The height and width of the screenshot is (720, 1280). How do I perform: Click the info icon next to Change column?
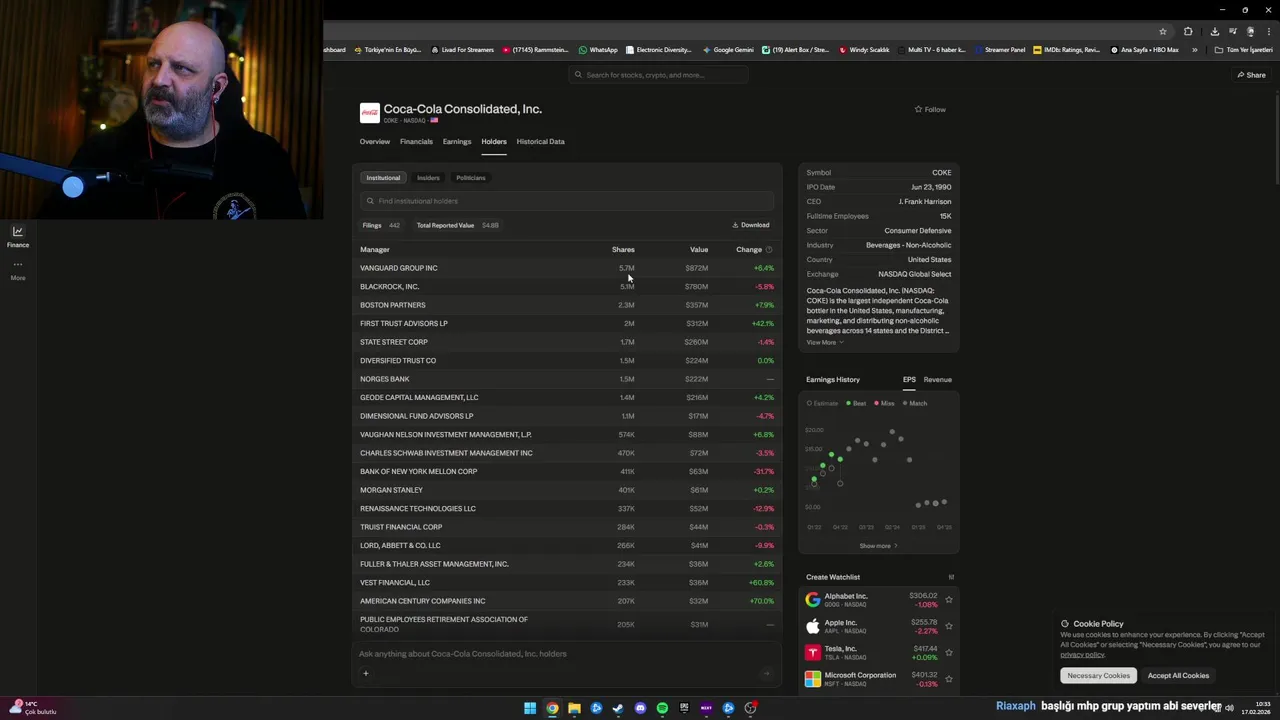coord(769,250)
